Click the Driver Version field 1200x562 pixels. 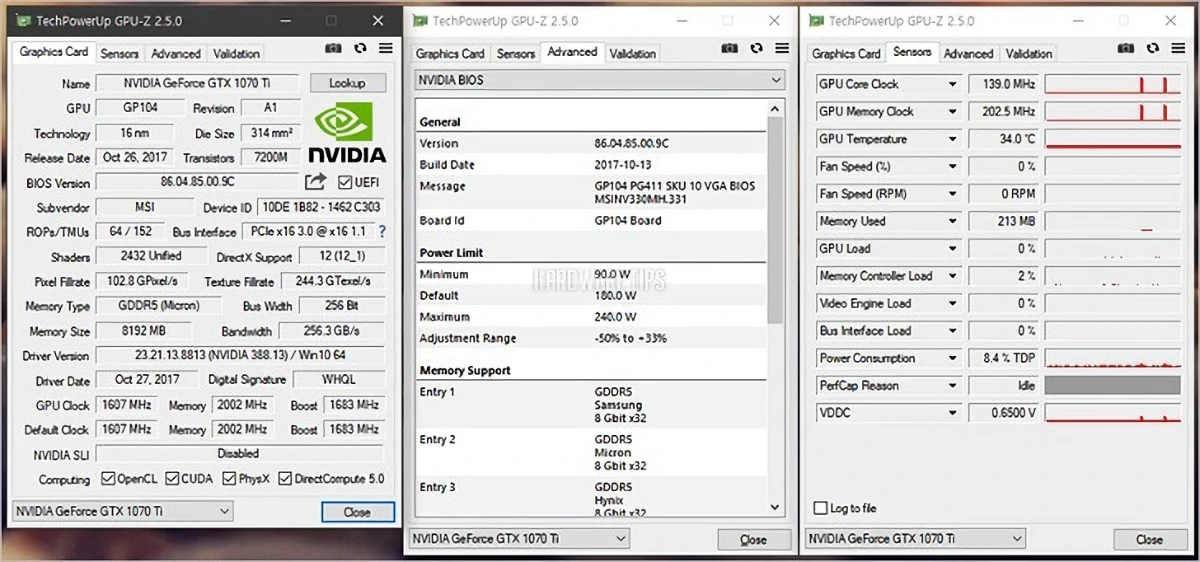tap(240, 355)
